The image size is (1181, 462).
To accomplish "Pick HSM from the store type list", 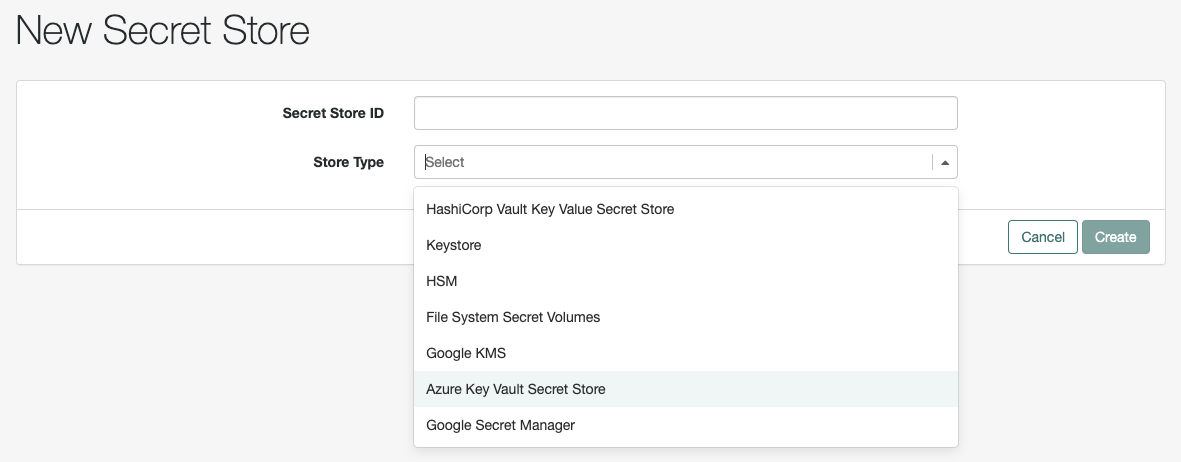I will [x=442, y=281].
